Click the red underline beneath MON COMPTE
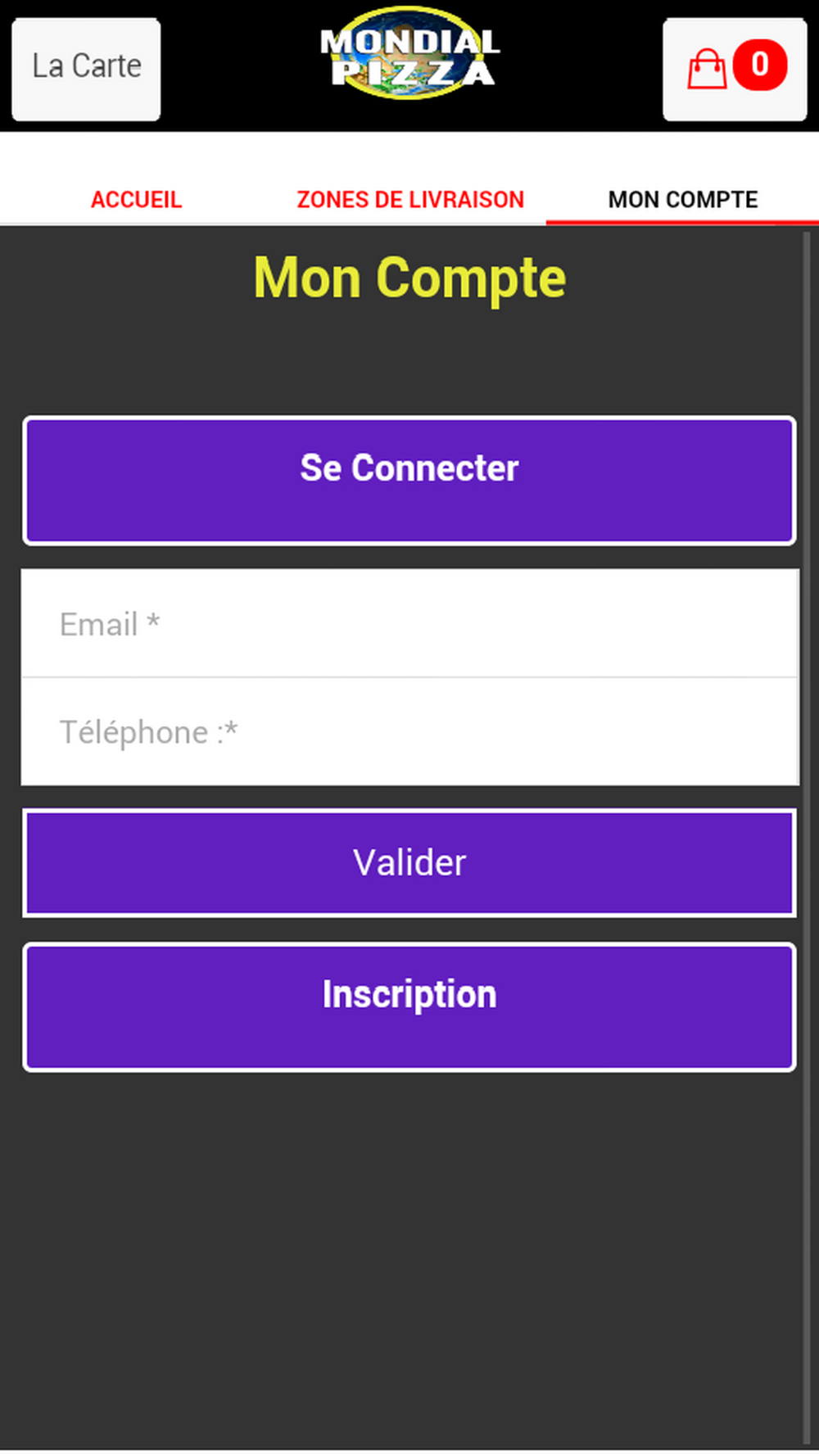Viewport: 819px width, 1456px height. (x=682, y=222)
